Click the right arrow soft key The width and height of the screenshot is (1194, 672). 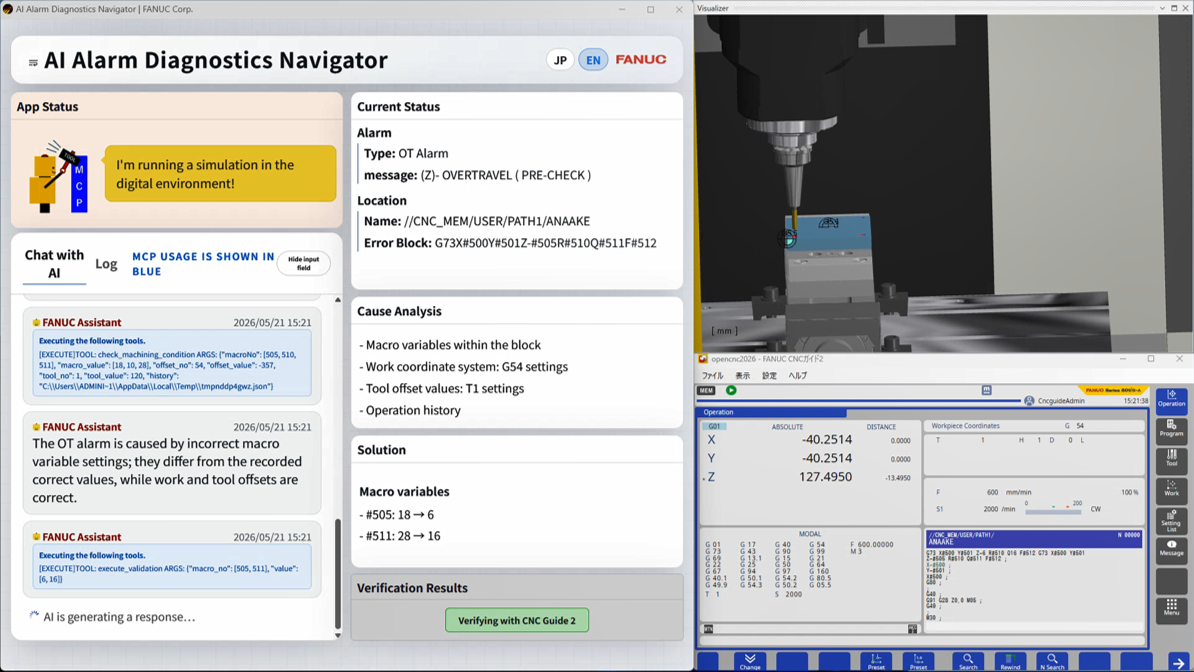(1179, 662)
